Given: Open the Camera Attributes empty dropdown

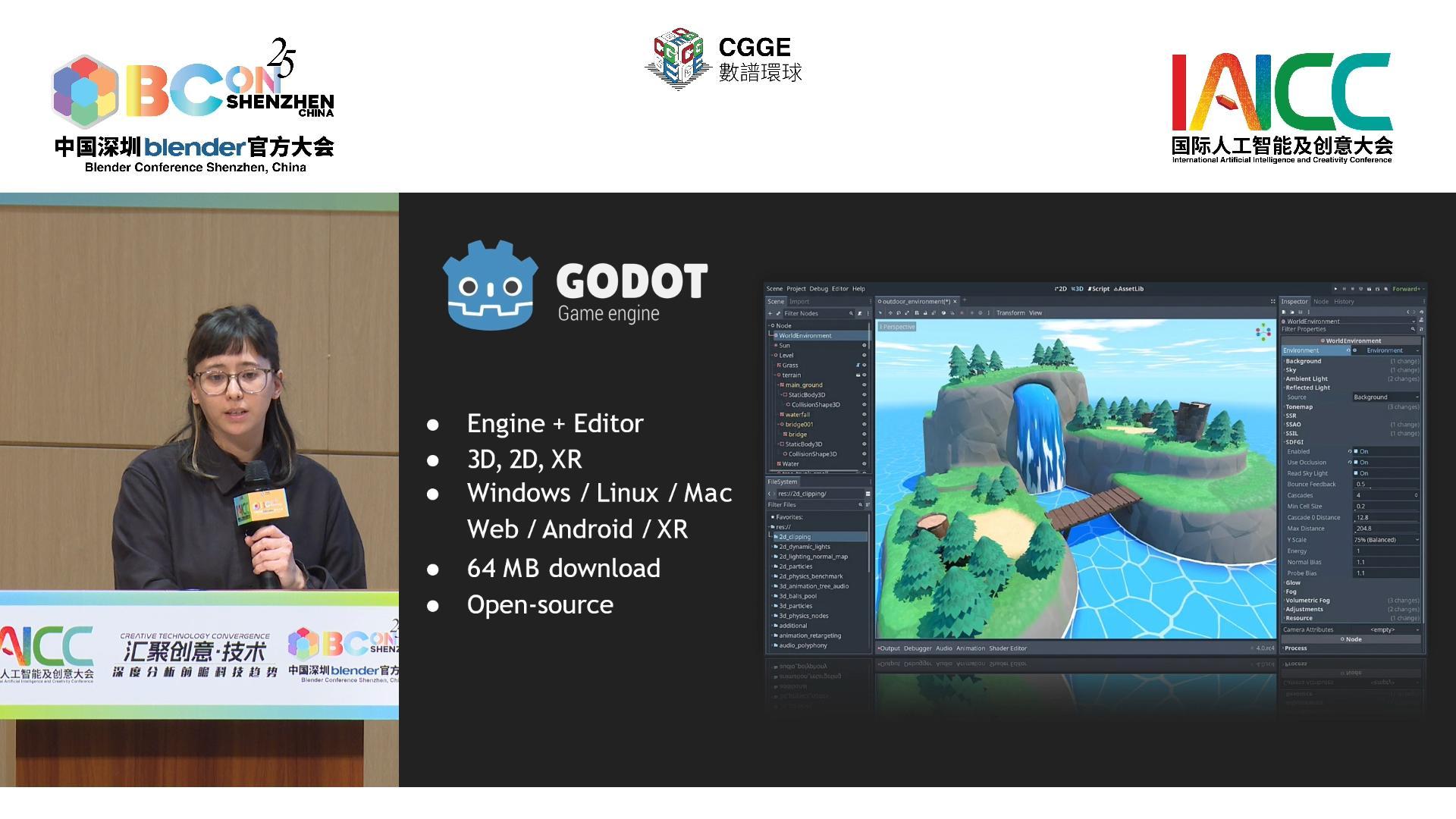Looking at the screenshot, I should (x=1386, y=629).
